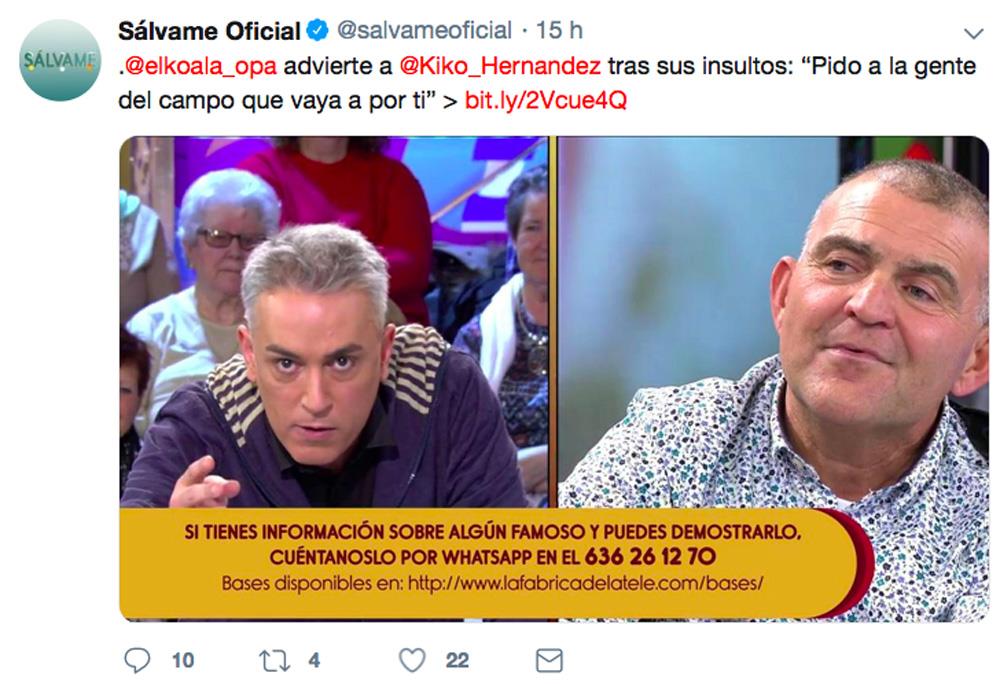This screenshot has height=684, width=1000.
Task: Like the tweet with the heart icon
Action: point(412,660)
